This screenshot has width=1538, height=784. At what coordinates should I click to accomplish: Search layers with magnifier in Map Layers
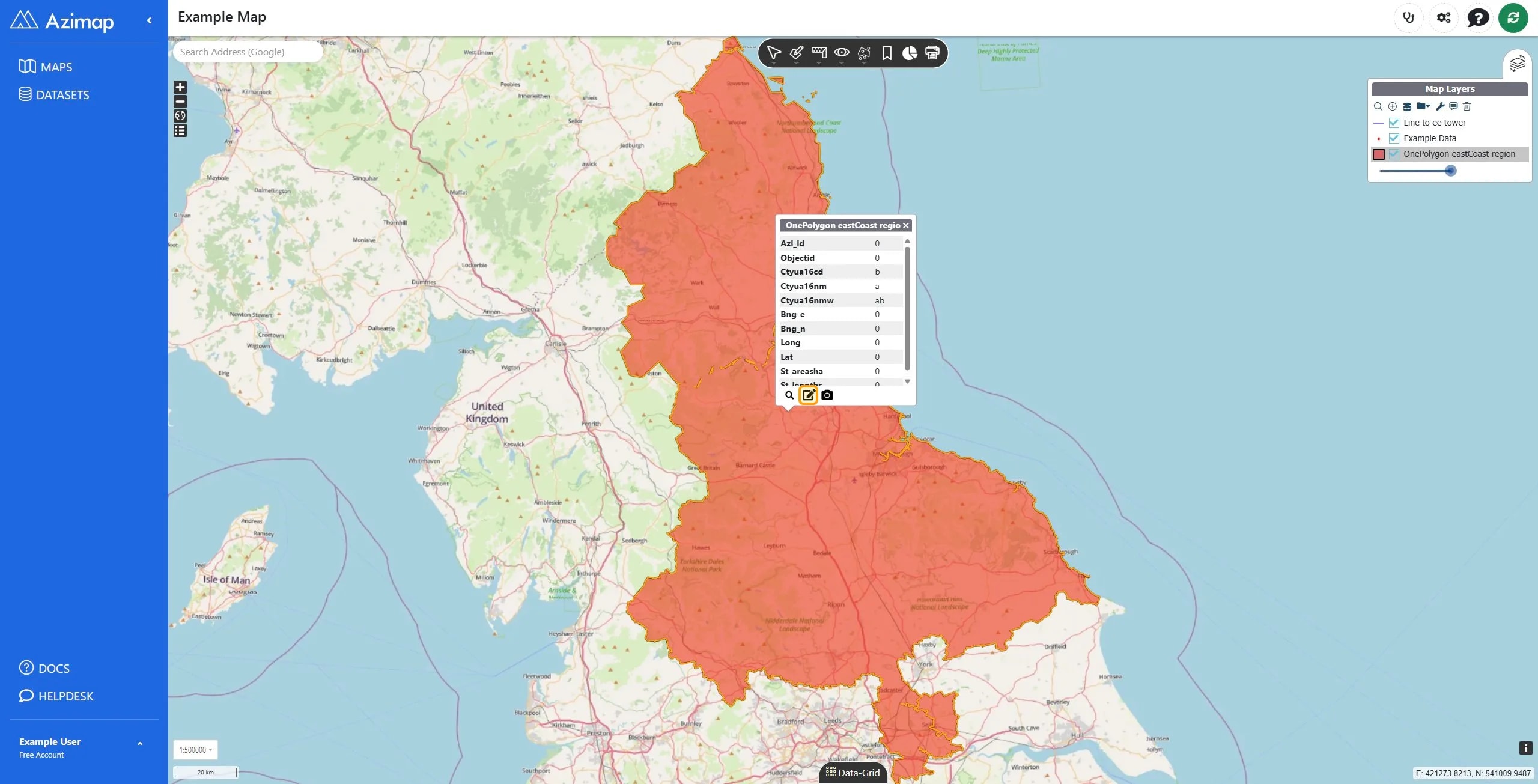[x=1378, y=106]
